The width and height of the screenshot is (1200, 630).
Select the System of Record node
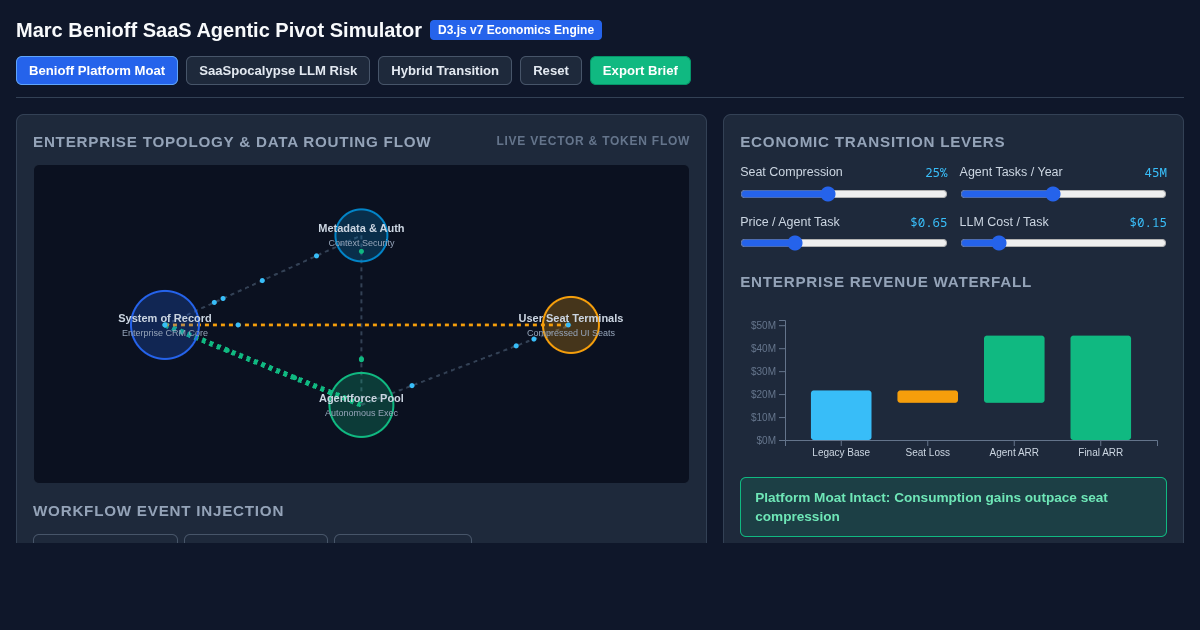pyautogui.click(x=165, y=325)
